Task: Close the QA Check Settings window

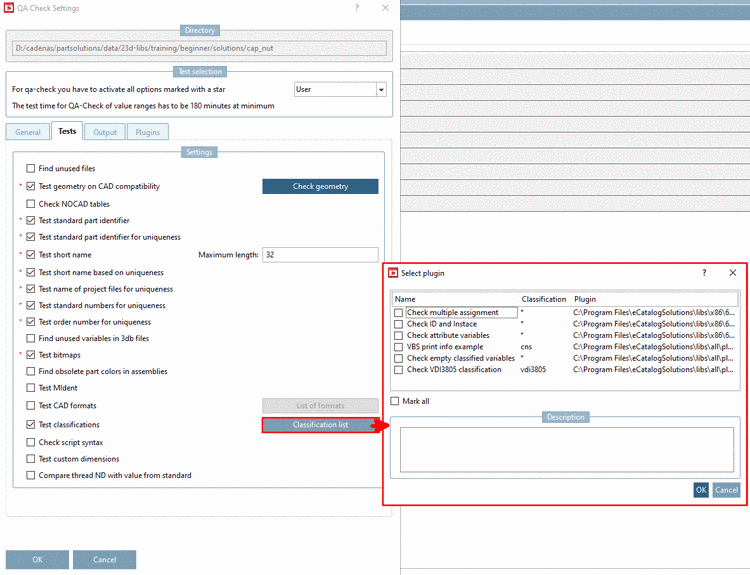Action: (386, 8)
